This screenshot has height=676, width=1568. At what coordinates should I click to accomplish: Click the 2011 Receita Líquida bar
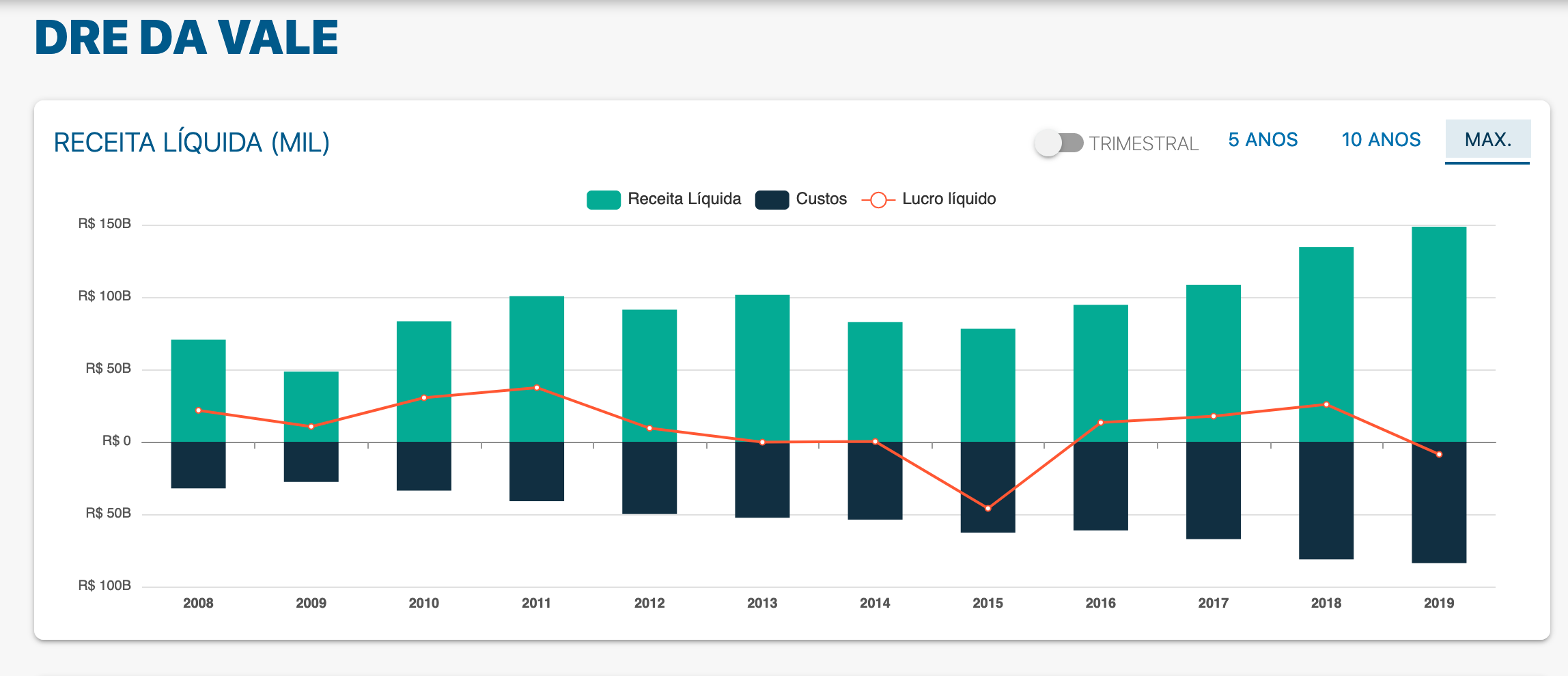point(537,369)
